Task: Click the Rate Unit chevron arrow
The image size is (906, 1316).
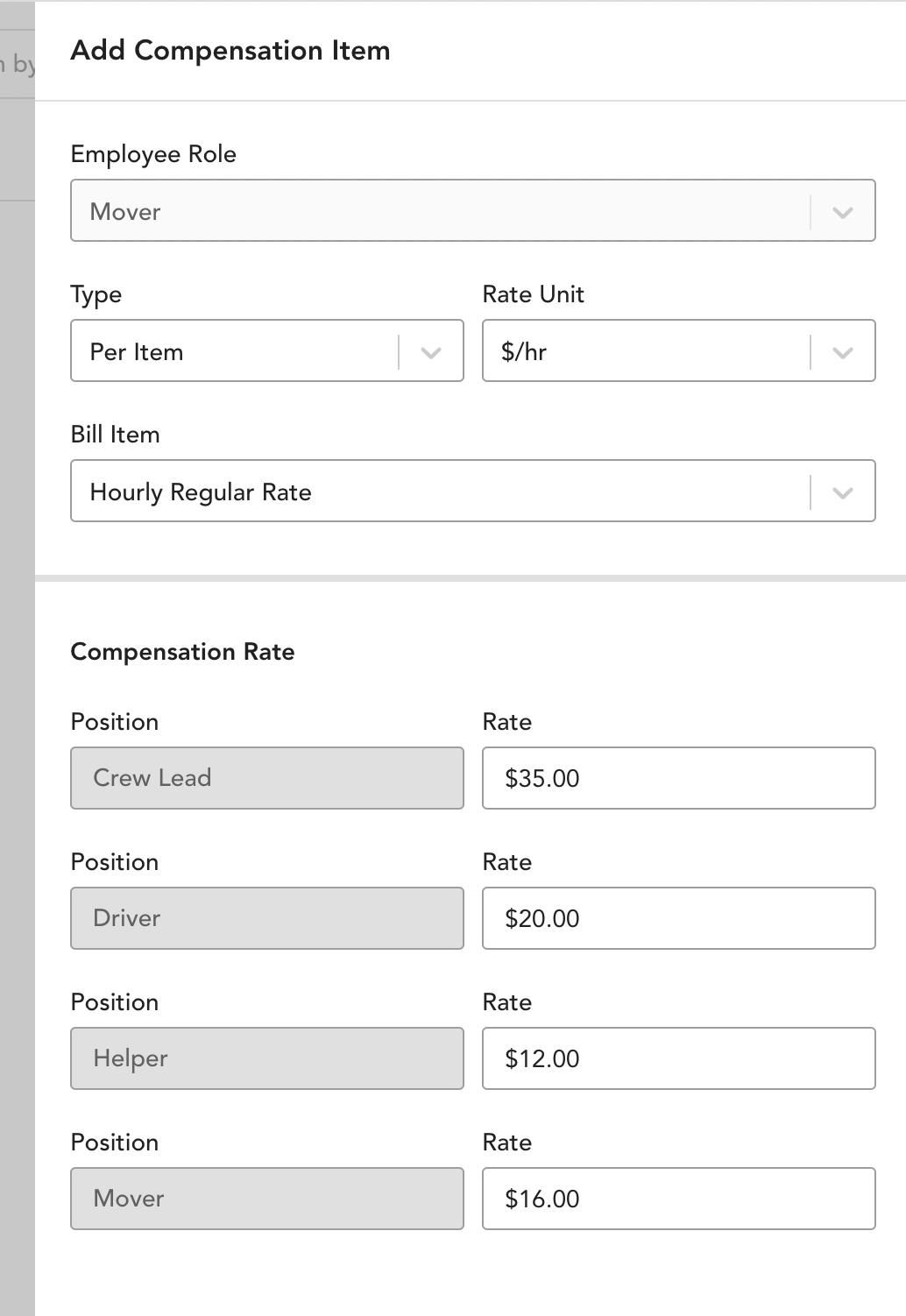Action: point(842,352)
